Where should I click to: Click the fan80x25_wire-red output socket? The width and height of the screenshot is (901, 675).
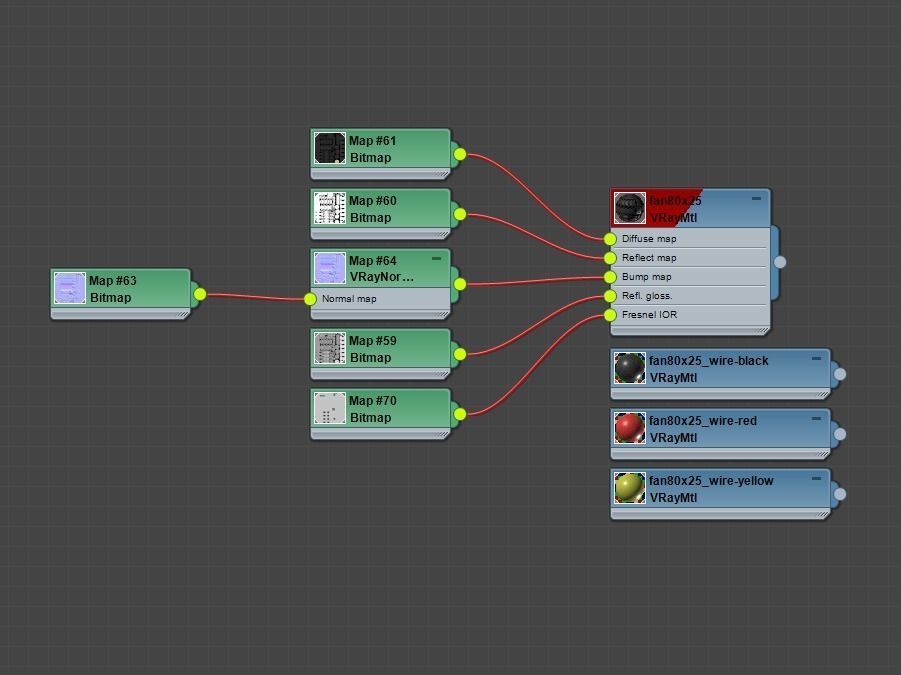[x=840, y=434]
